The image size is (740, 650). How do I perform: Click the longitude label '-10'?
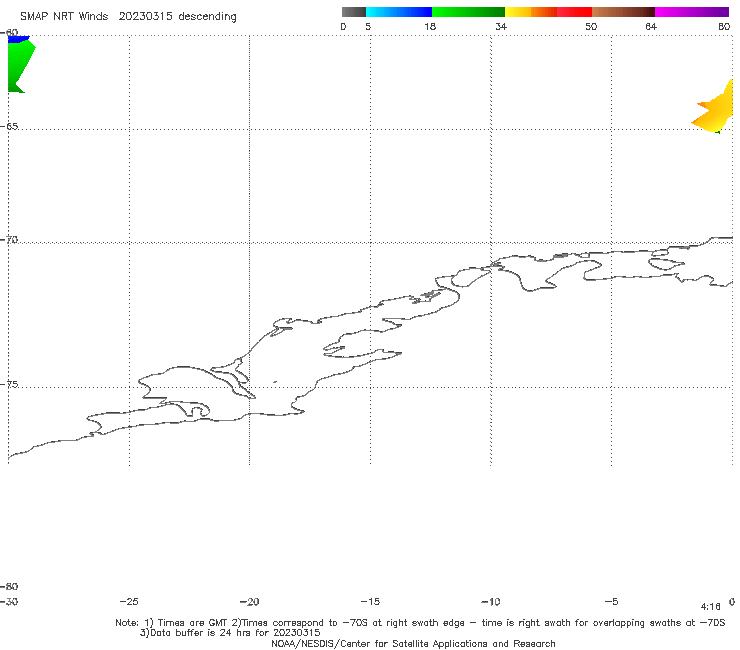(x=490, y=601)
